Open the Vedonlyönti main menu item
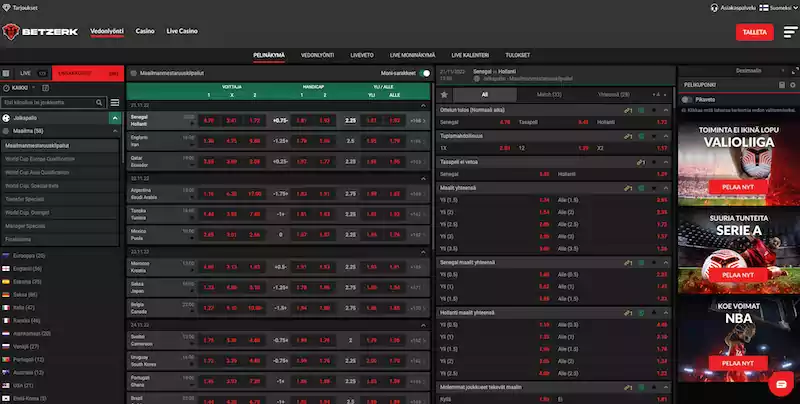800x404 pixels. click(x=107, y=31)
